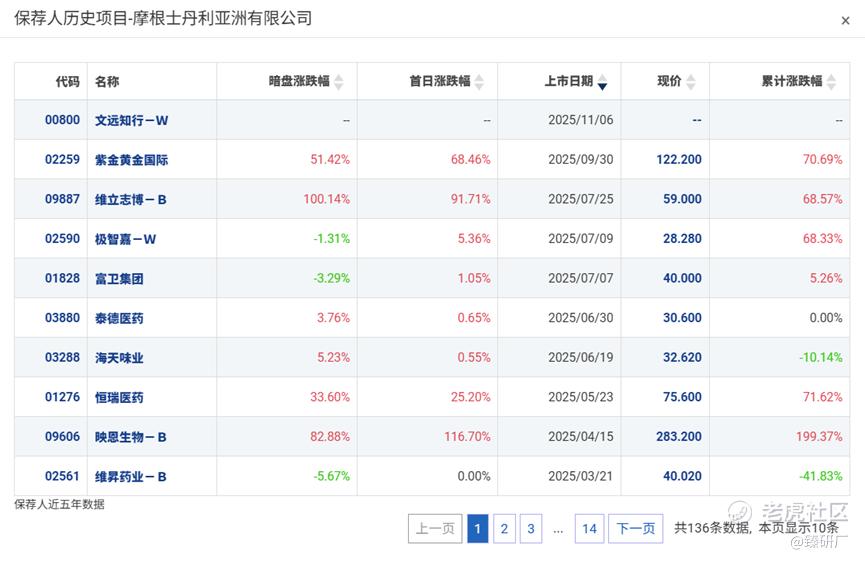Open 极智嘉-W stock link
The height and width of the screenshot is (562, 865).
coord(125,239)
